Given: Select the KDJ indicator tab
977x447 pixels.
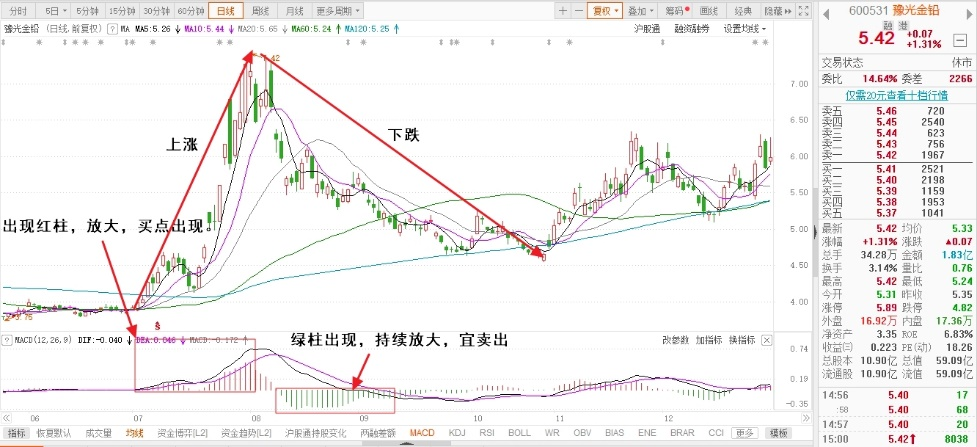Looking at the screenshot, I should pos(458,434).
